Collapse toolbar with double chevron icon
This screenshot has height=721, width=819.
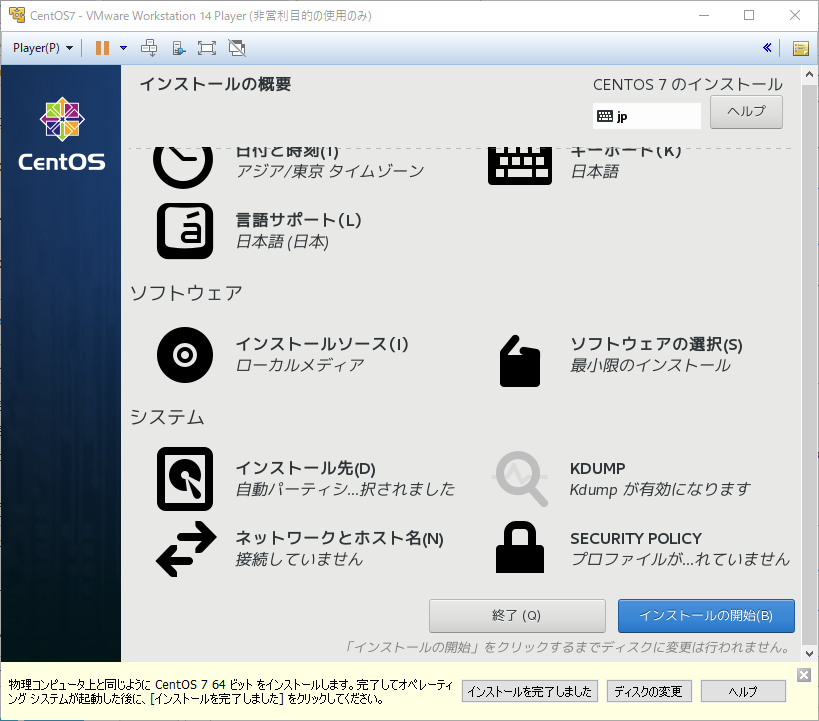click(767, 48)
